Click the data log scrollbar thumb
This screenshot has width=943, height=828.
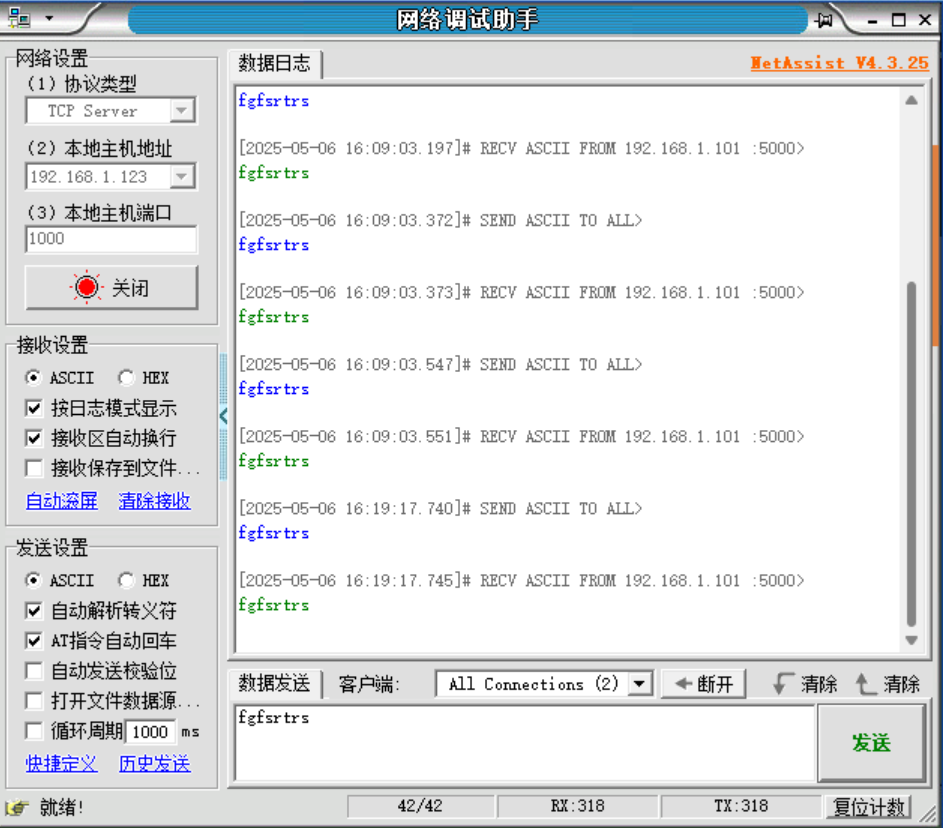[x=912, y=455]
